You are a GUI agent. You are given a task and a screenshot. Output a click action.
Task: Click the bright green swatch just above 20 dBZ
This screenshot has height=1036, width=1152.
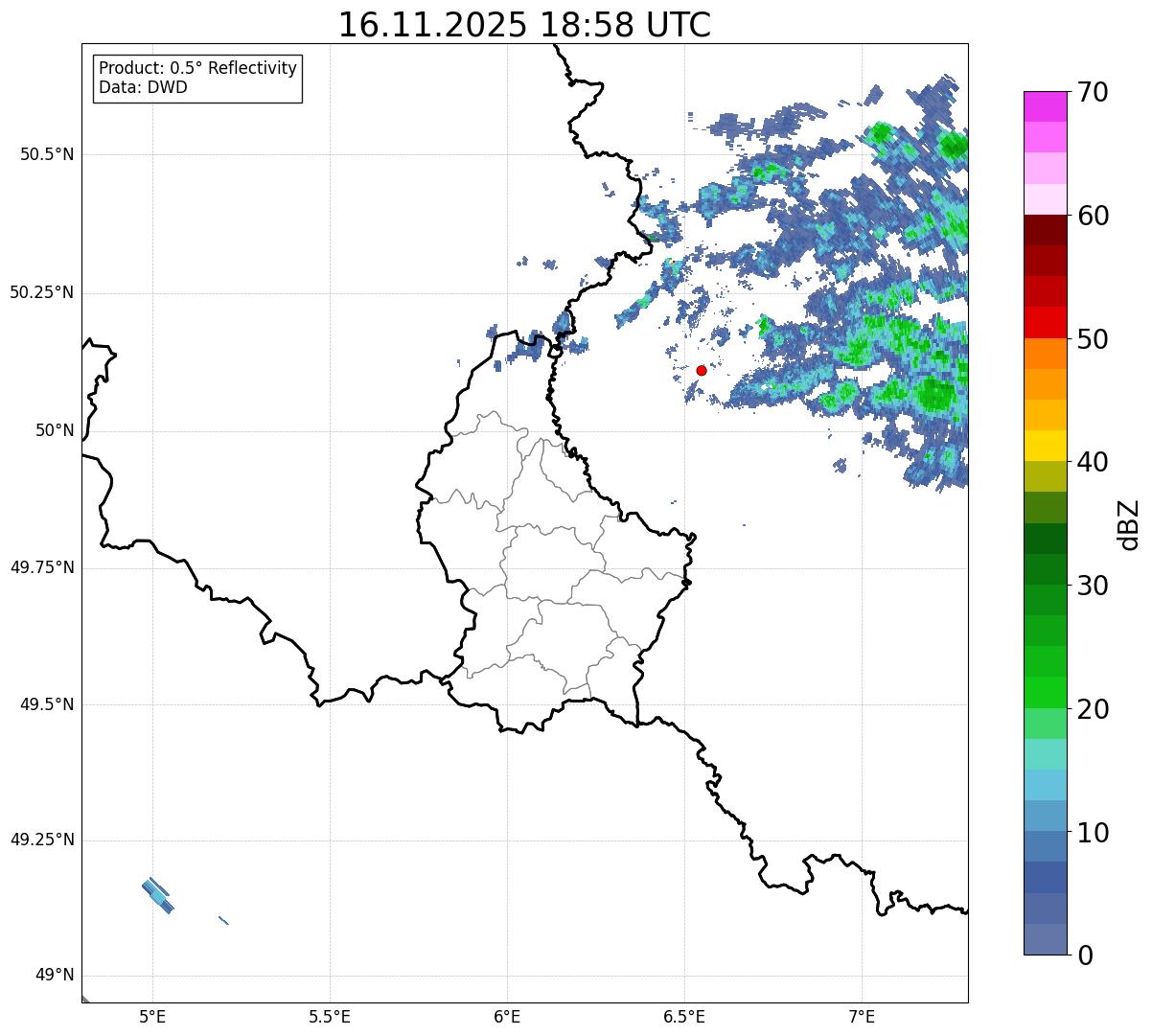1046,693
